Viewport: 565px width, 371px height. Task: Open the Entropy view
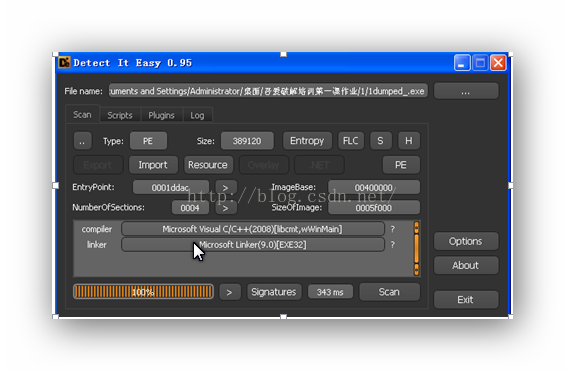point(307,141)
